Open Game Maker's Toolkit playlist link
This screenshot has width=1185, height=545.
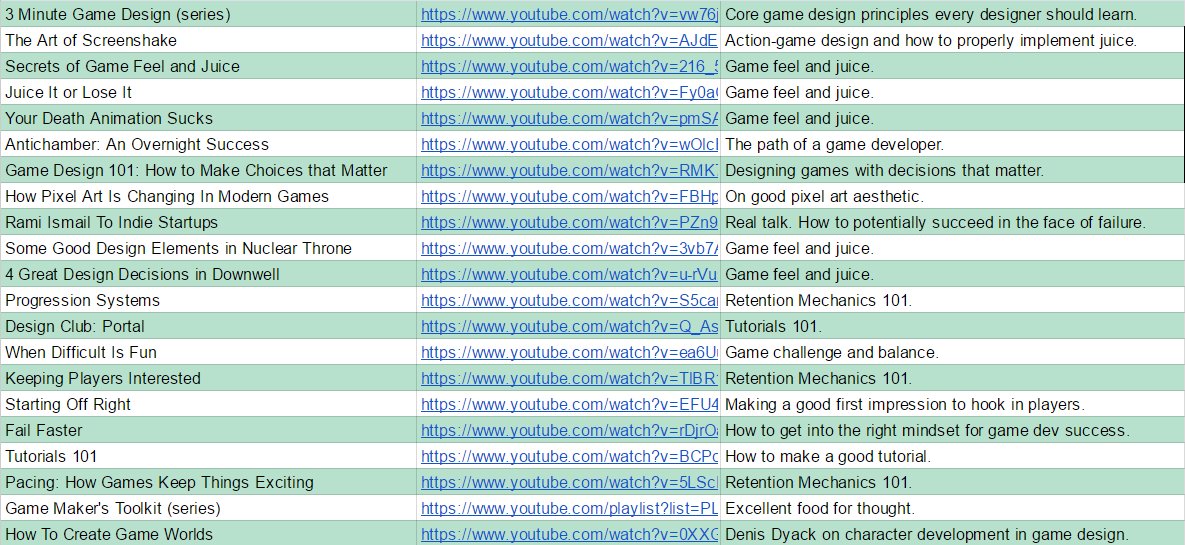click(569, 508)
